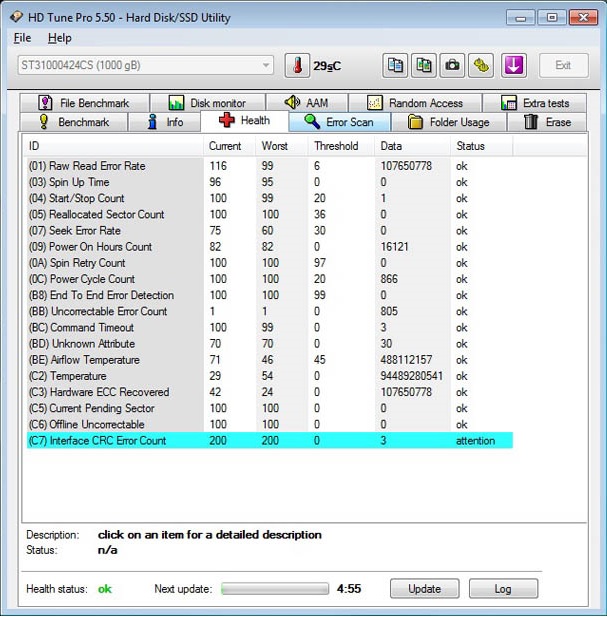Switch to the Info tab
This screenshot has height=617, width=607.
coord(165,122)
